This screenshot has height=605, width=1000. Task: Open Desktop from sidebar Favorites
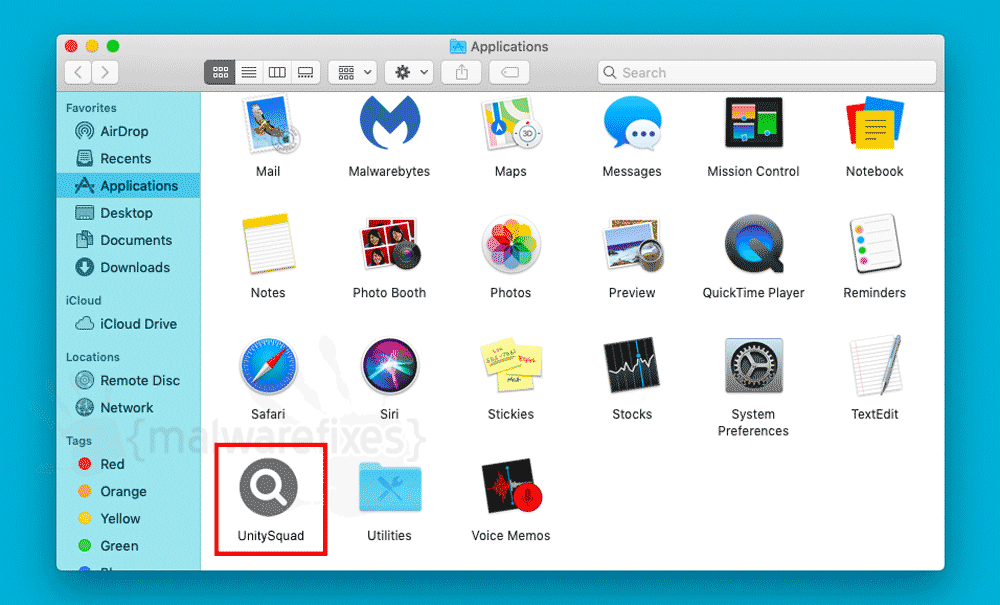(128, 213)
